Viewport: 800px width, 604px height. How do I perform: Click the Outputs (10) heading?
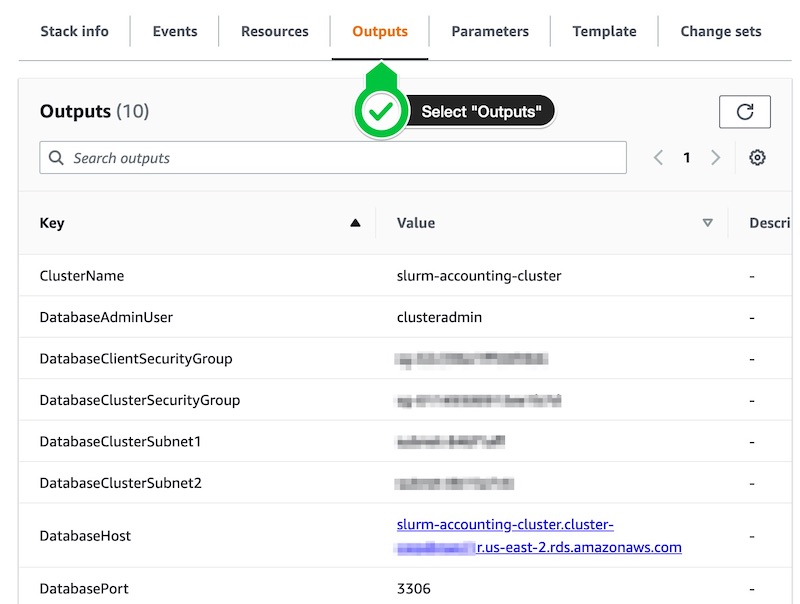click(x=94, y=111)
